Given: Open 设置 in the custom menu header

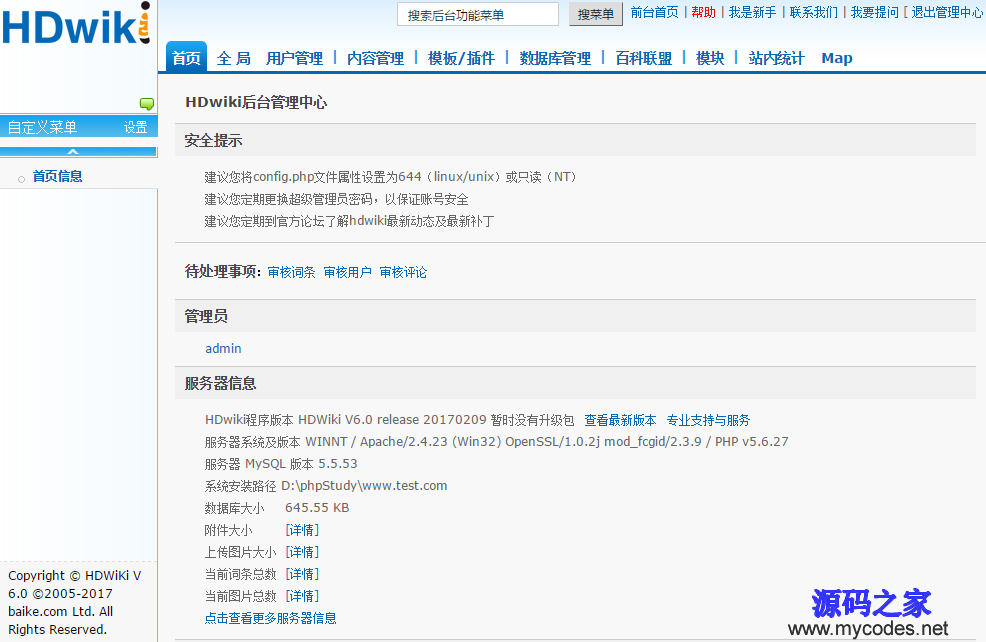Looking at the screenshot, I should 135,128.
